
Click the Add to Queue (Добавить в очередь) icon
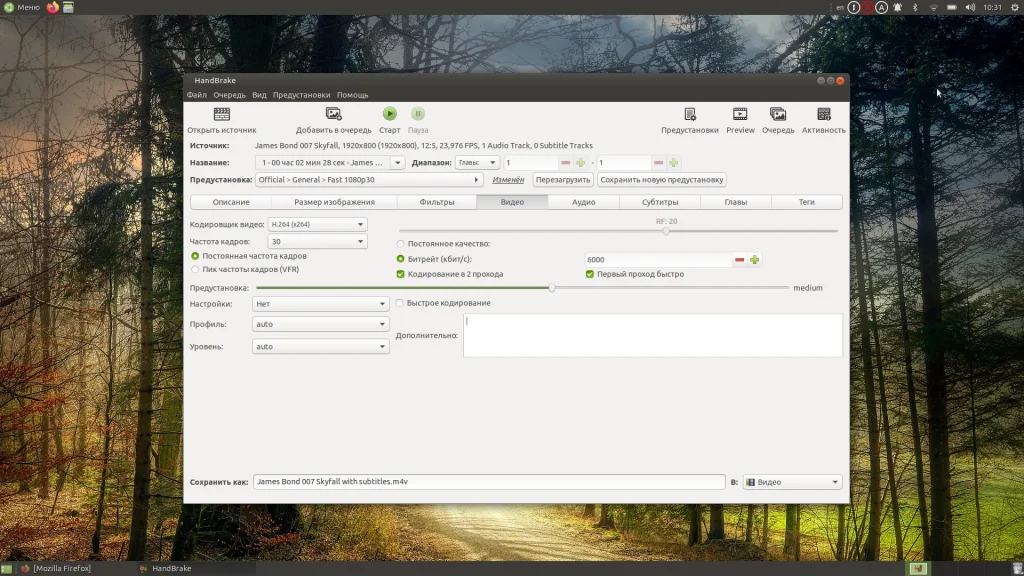tap(333, 115)
